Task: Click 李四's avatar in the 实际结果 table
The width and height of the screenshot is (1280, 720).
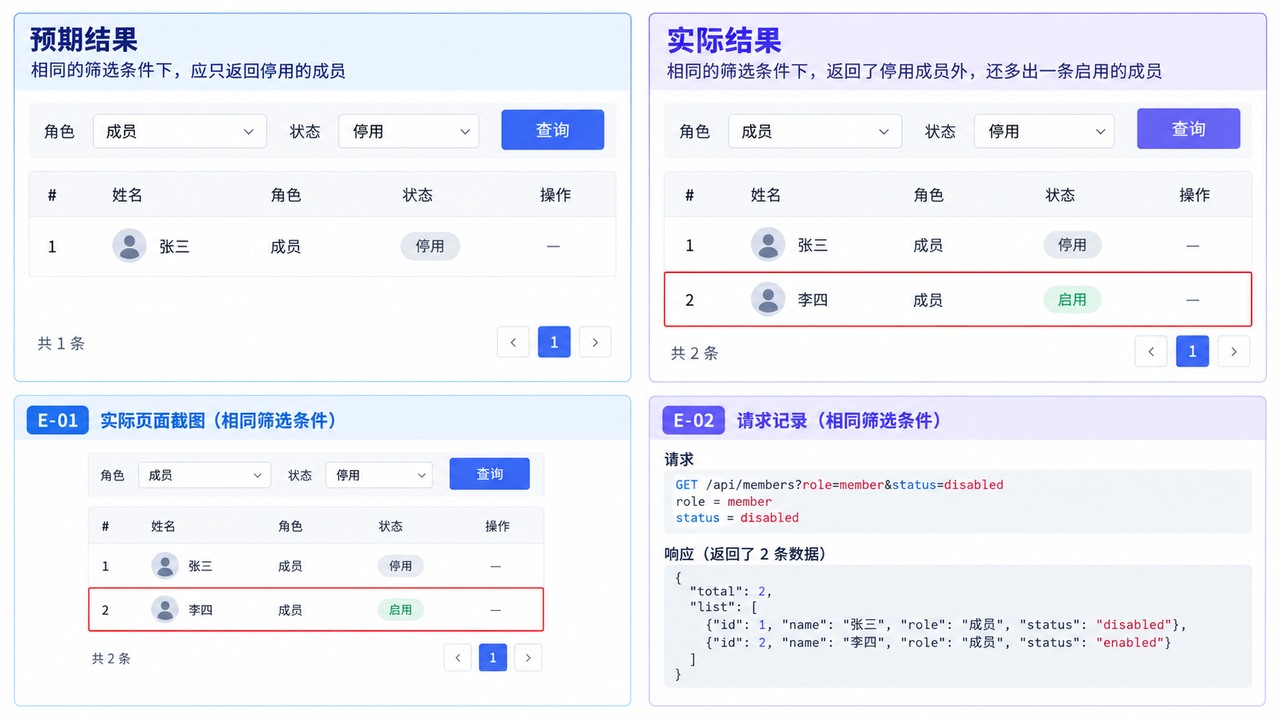Action: pos(768,300)
